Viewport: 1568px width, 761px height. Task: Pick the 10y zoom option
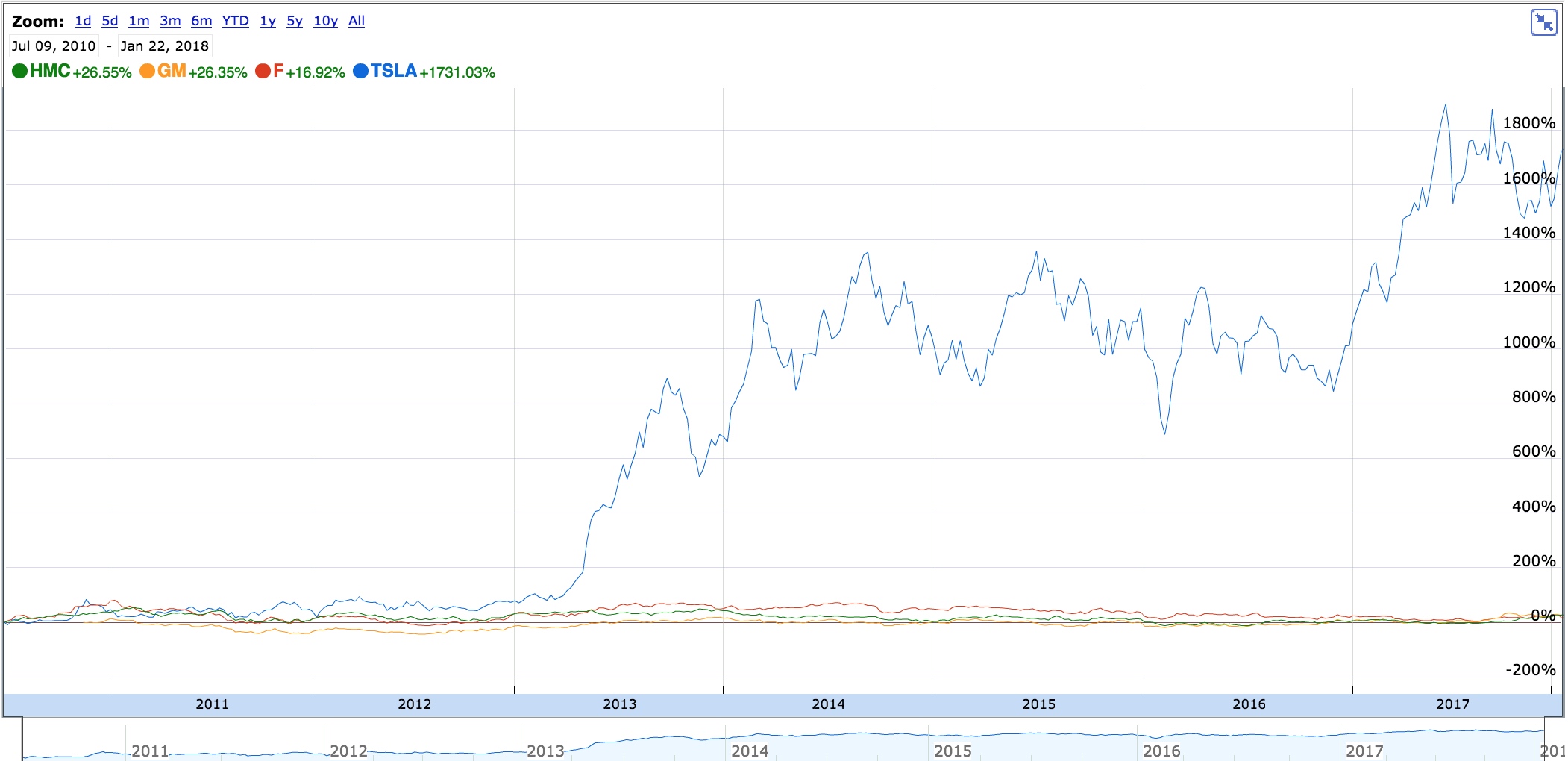point(325,21)
